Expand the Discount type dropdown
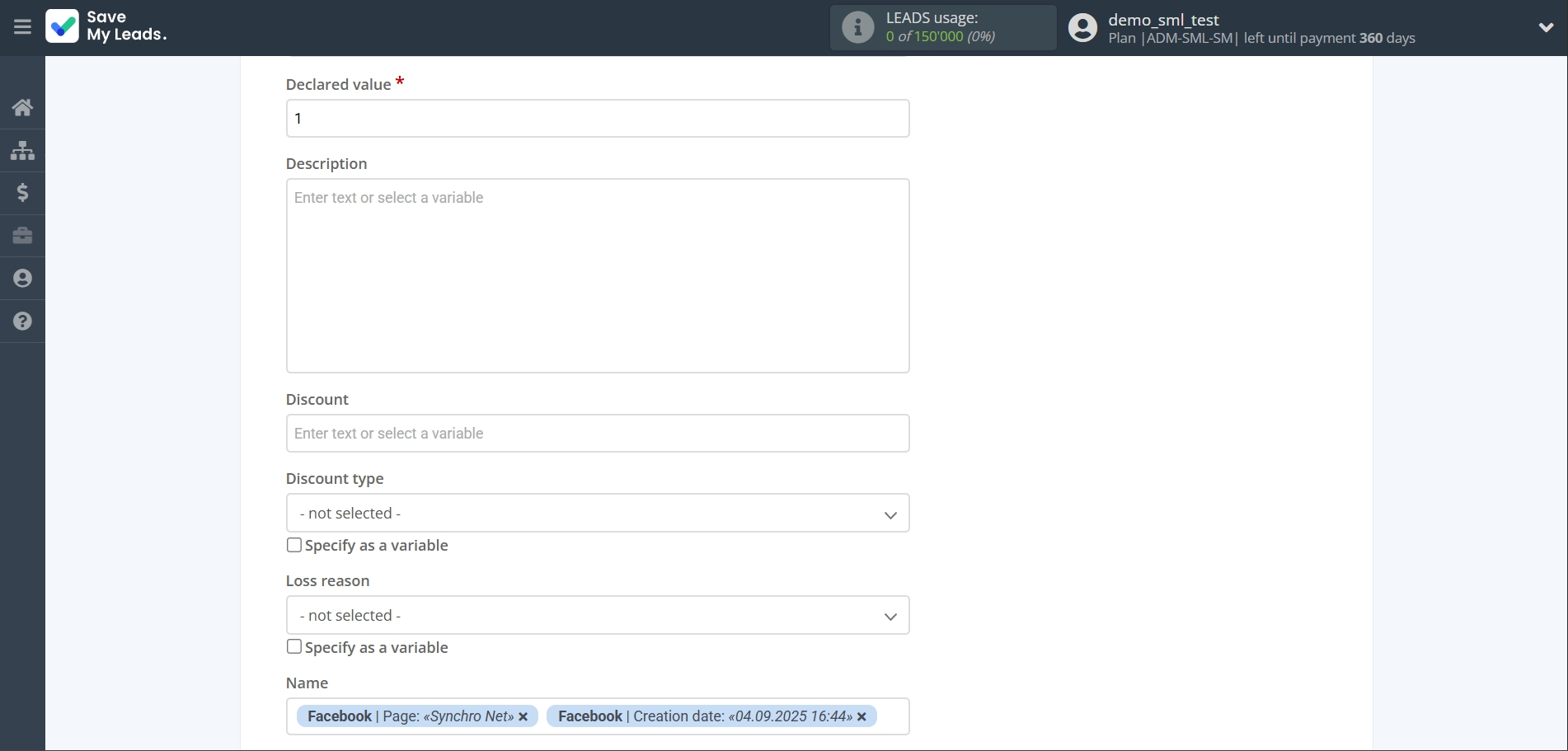This screenshot has height=751, width=1568. [x=597, y=514]
